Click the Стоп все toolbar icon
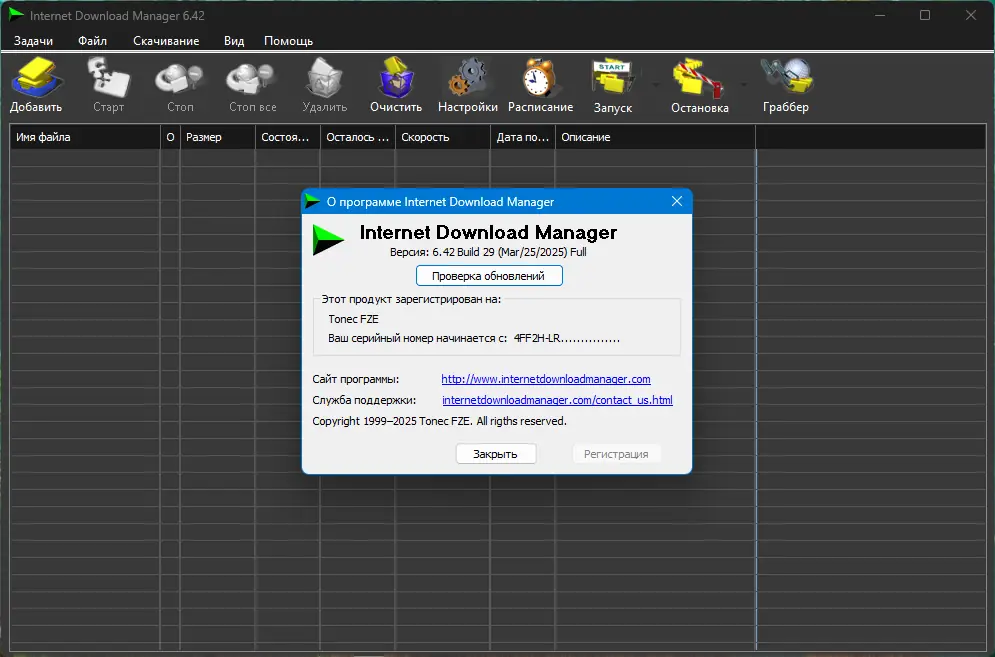Image resolution: width=995 pixels, height=657 pixels. [x=252, y=79]
